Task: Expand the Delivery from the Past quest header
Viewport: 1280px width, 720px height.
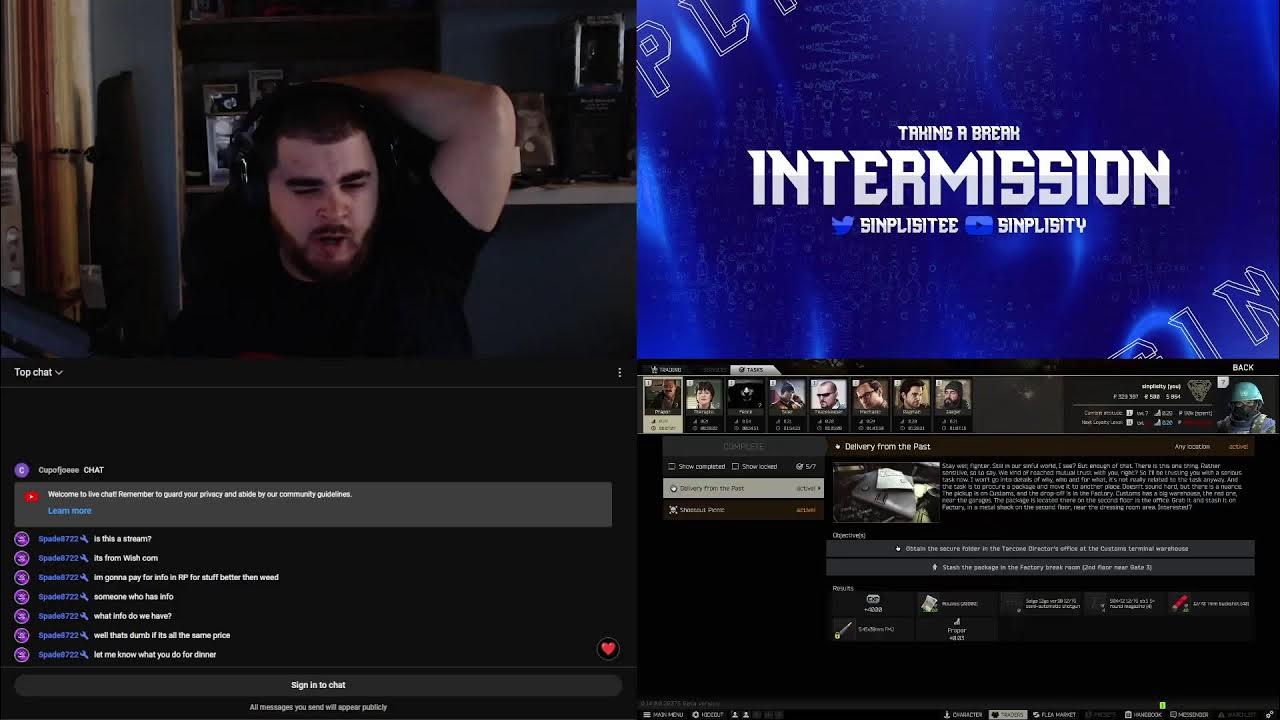Action: click(1041, 447)
